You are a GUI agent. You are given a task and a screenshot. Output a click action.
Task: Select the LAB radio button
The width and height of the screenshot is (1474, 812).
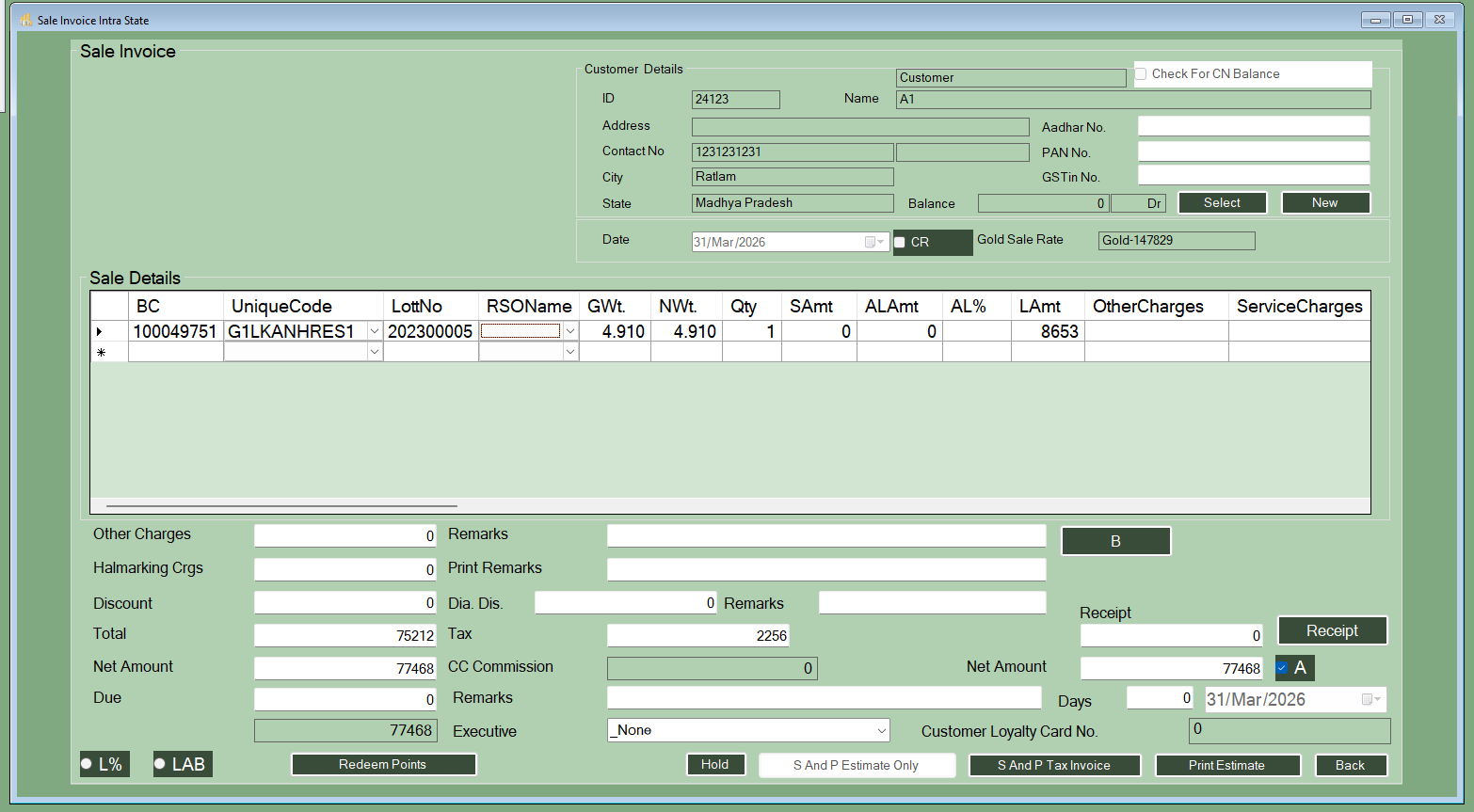160,764
